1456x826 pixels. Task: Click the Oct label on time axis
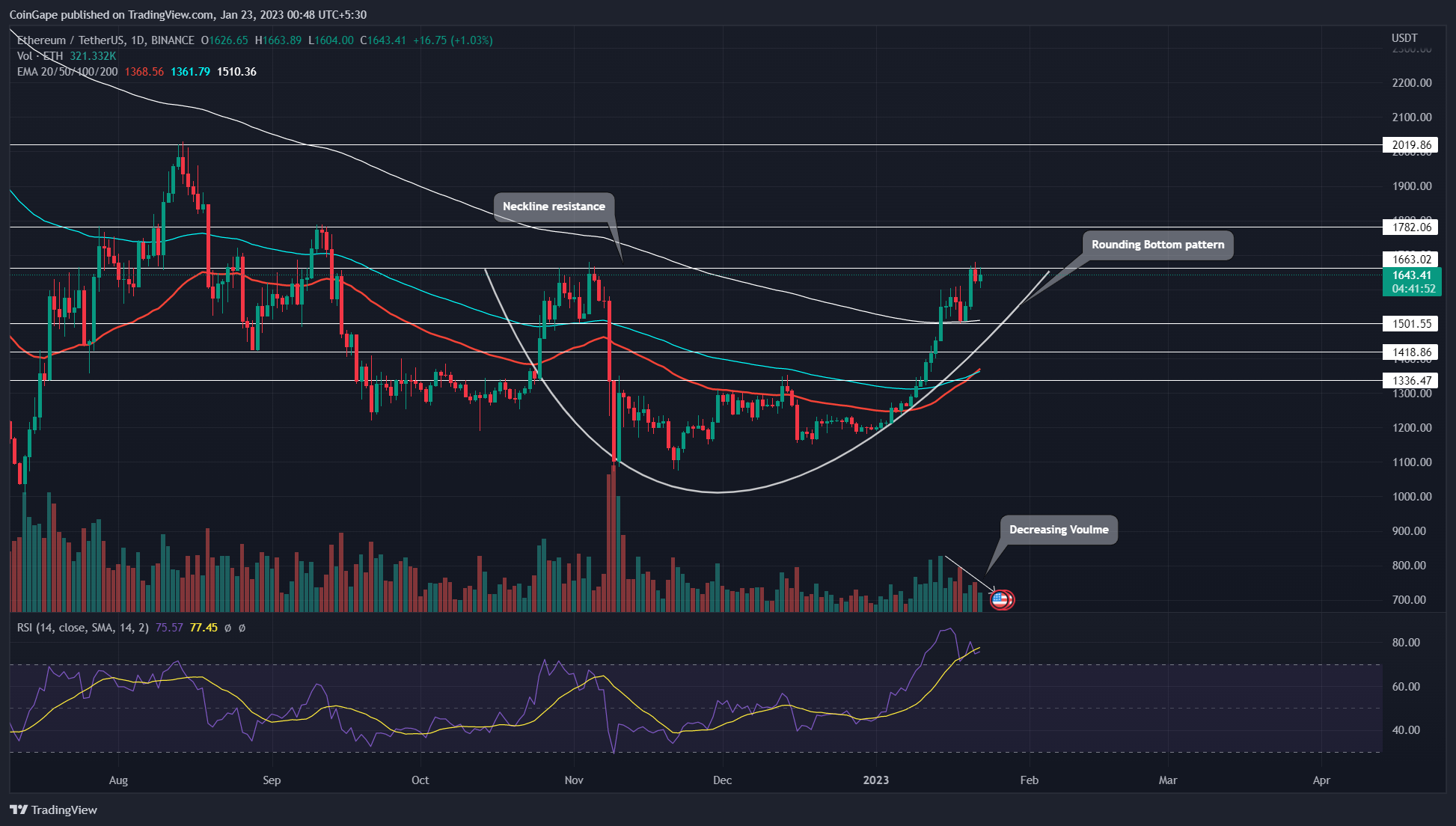[420, 780]
